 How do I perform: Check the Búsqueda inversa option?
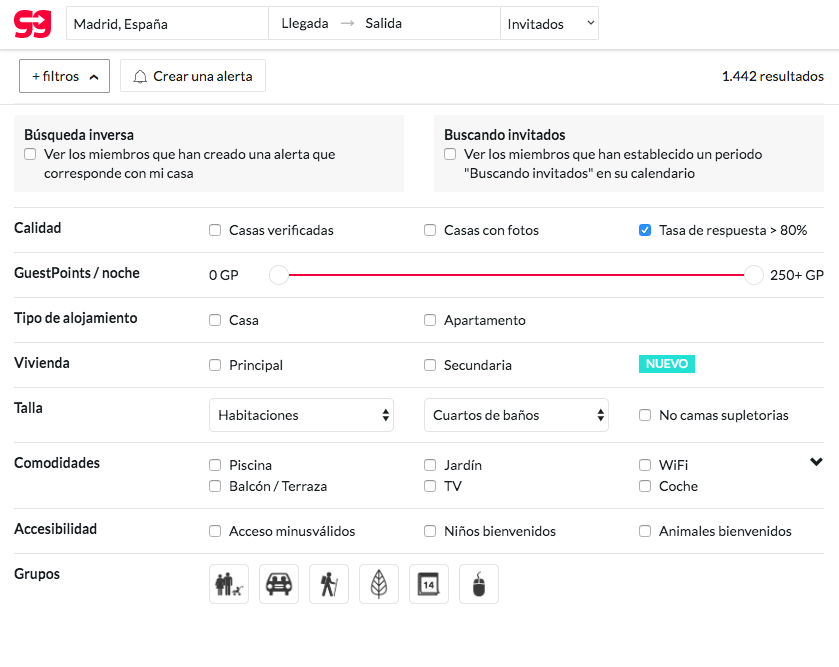coord(29,153)
